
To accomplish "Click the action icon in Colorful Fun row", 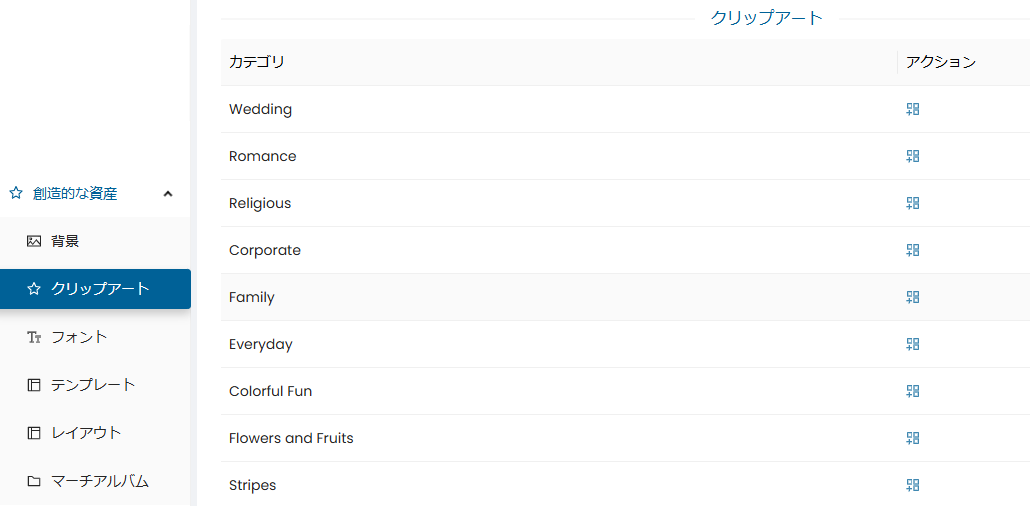I will (912, 391).
